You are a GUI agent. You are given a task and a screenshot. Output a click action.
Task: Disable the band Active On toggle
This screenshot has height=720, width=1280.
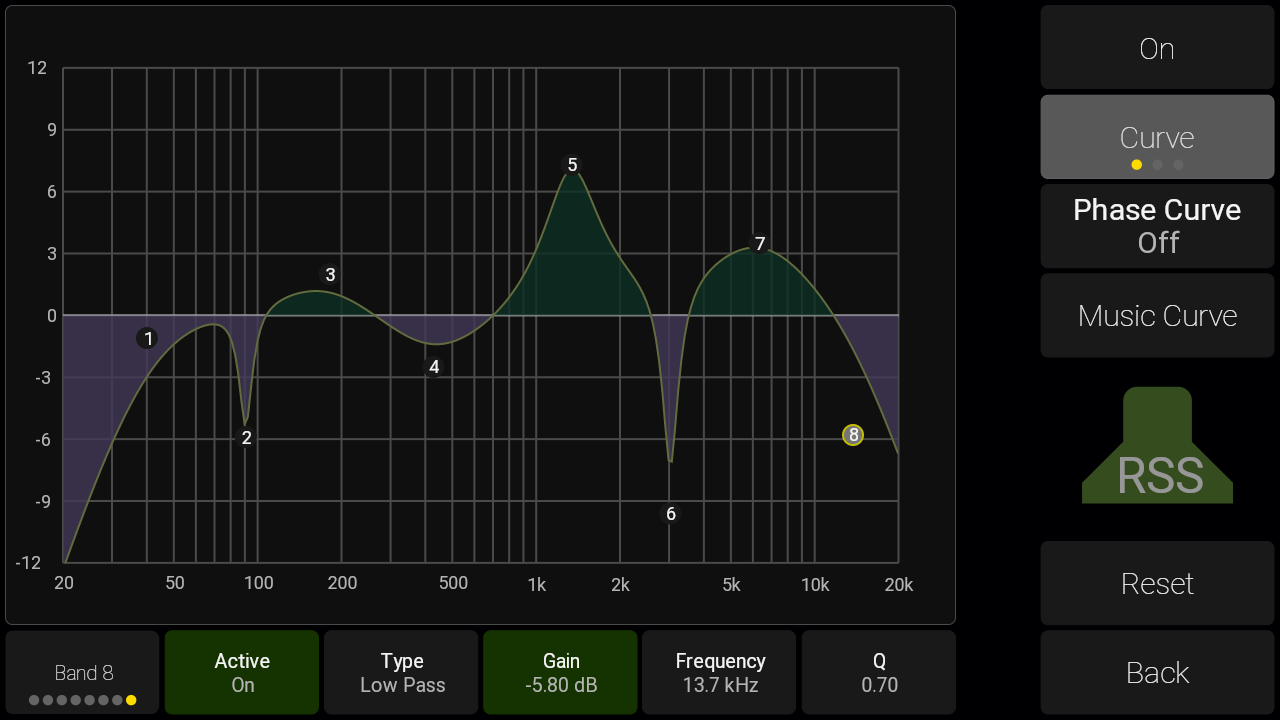pos(242,672)
